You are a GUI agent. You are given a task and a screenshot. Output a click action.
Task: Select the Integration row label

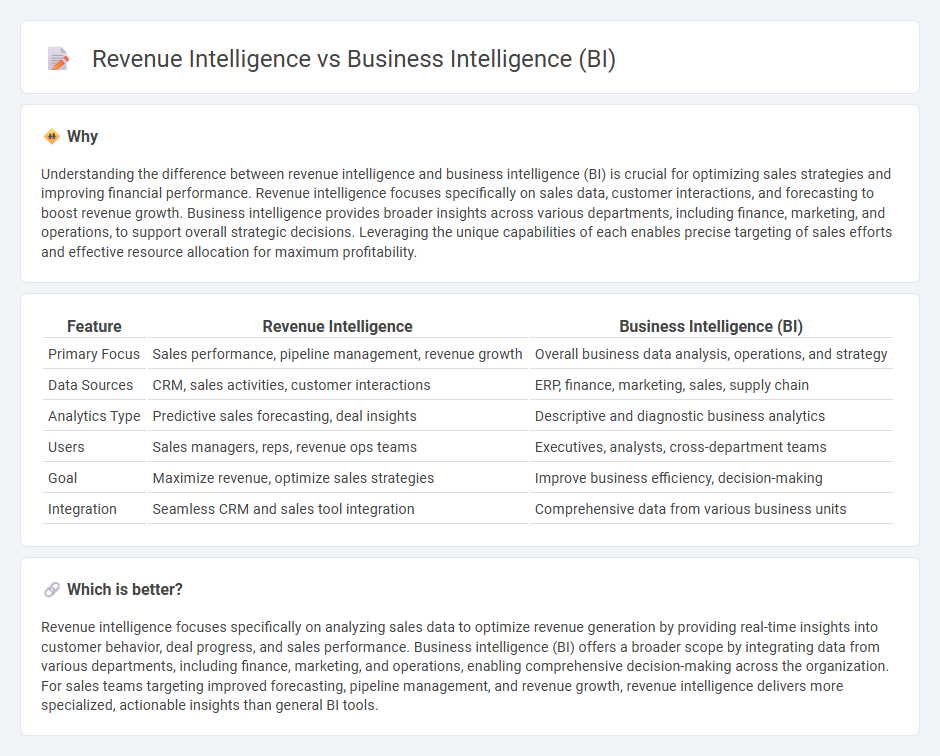click(x=82, y=510)
